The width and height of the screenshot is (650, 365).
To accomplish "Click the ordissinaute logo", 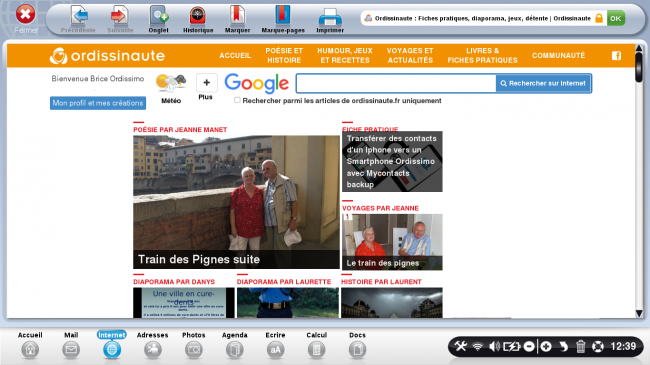I will 107,56.
